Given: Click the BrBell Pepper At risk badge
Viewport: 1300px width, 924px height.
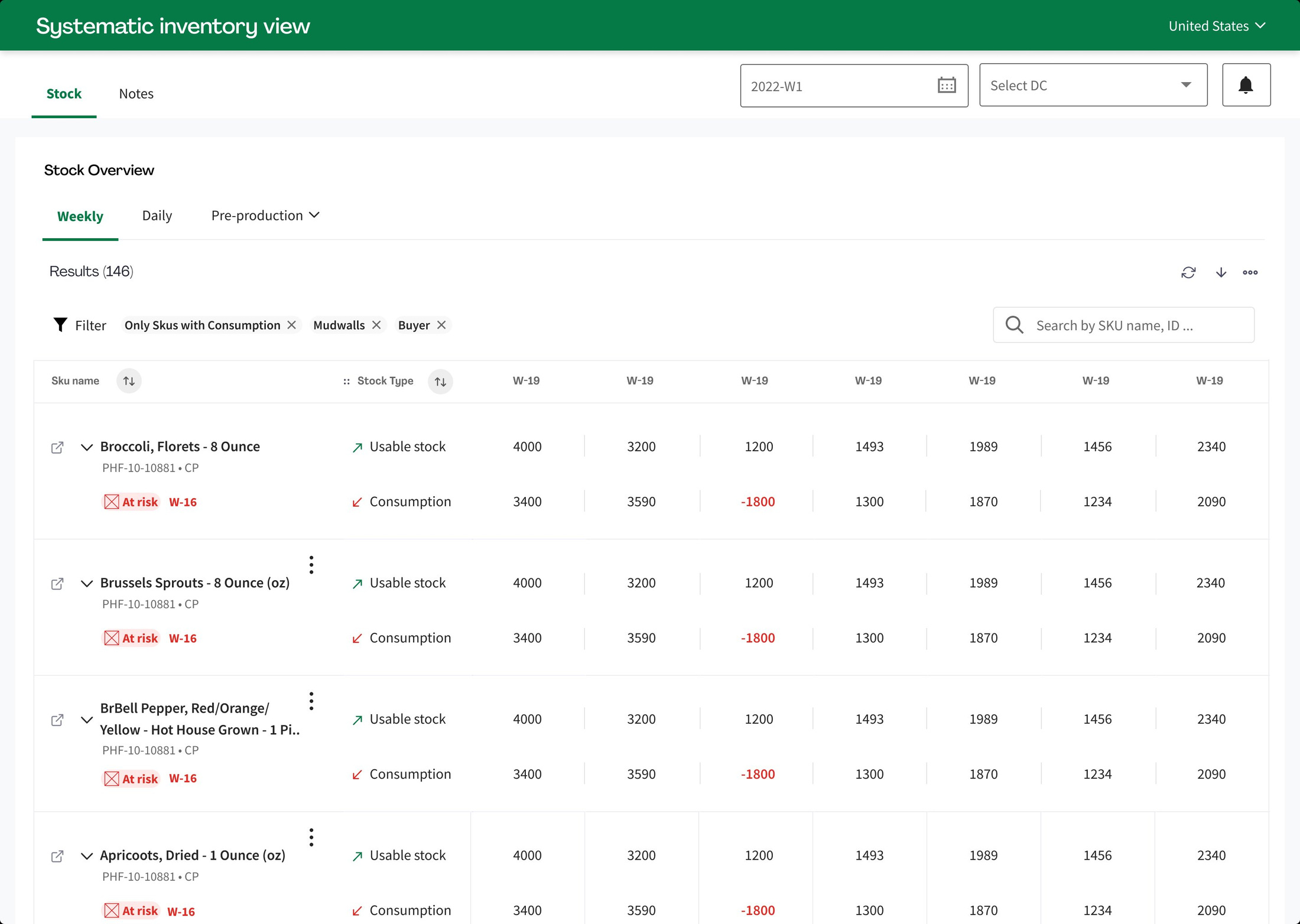Looking at the screenshot, I should pyautogui.click(x=131, y=778).
